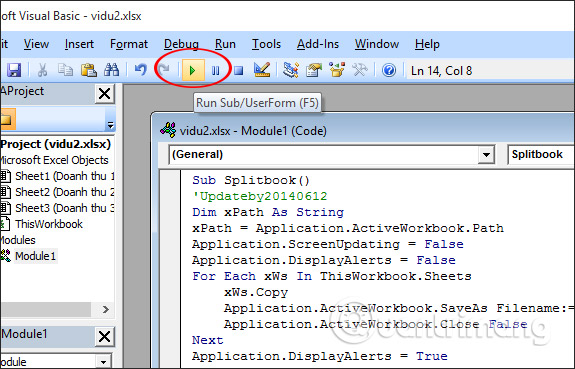The height and width of the screenshot is (369, 575).
Task: Open the View menu
Action: [36, 44]
